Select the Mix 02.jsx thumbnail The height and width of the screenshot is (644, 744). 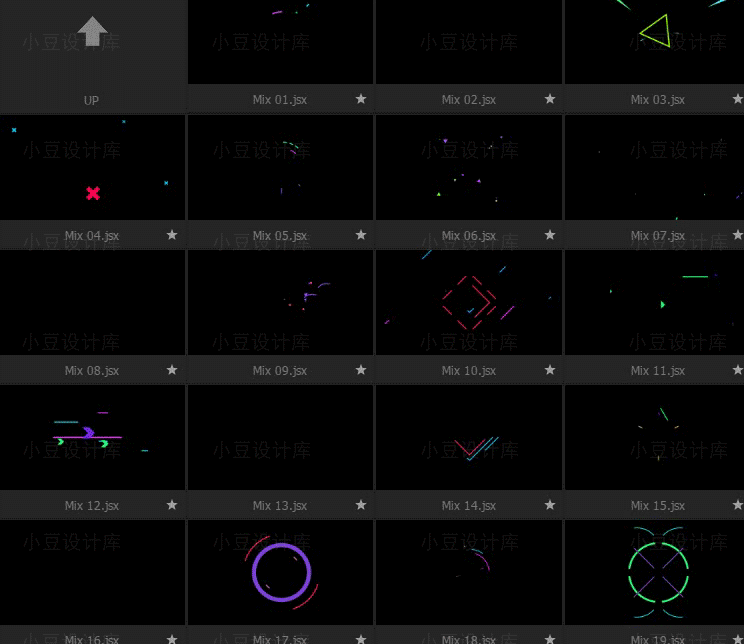(x=469, y=42)
